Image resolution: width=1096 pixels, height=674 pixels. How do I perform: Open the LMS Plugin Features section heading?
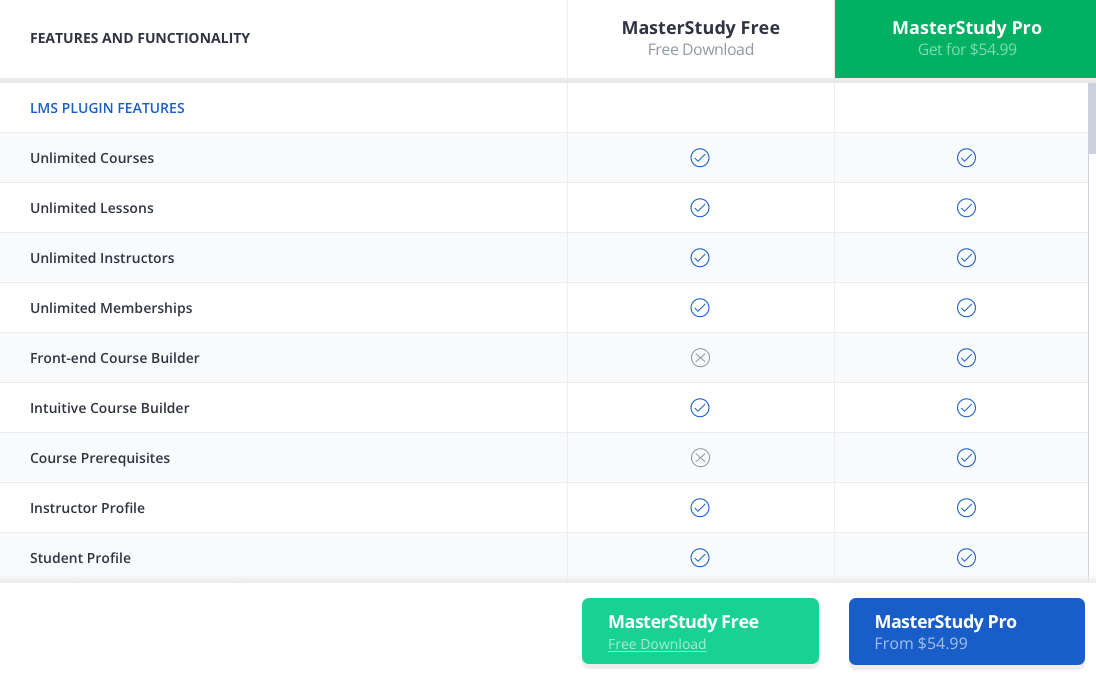click(x=107, y=108)
